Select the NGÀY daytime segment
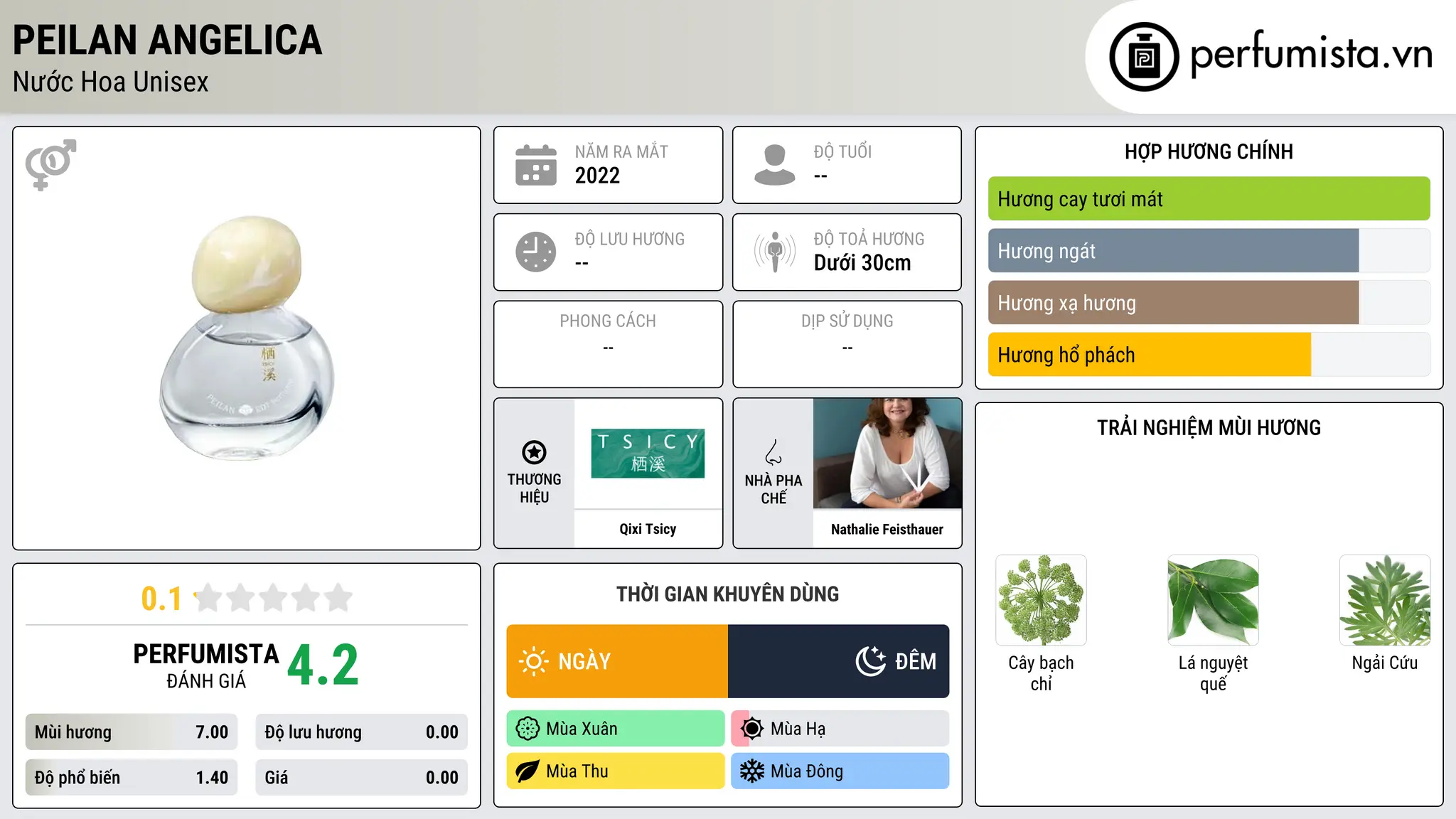Viewport: 1456px width, 819px height. (x=617, y=661)
